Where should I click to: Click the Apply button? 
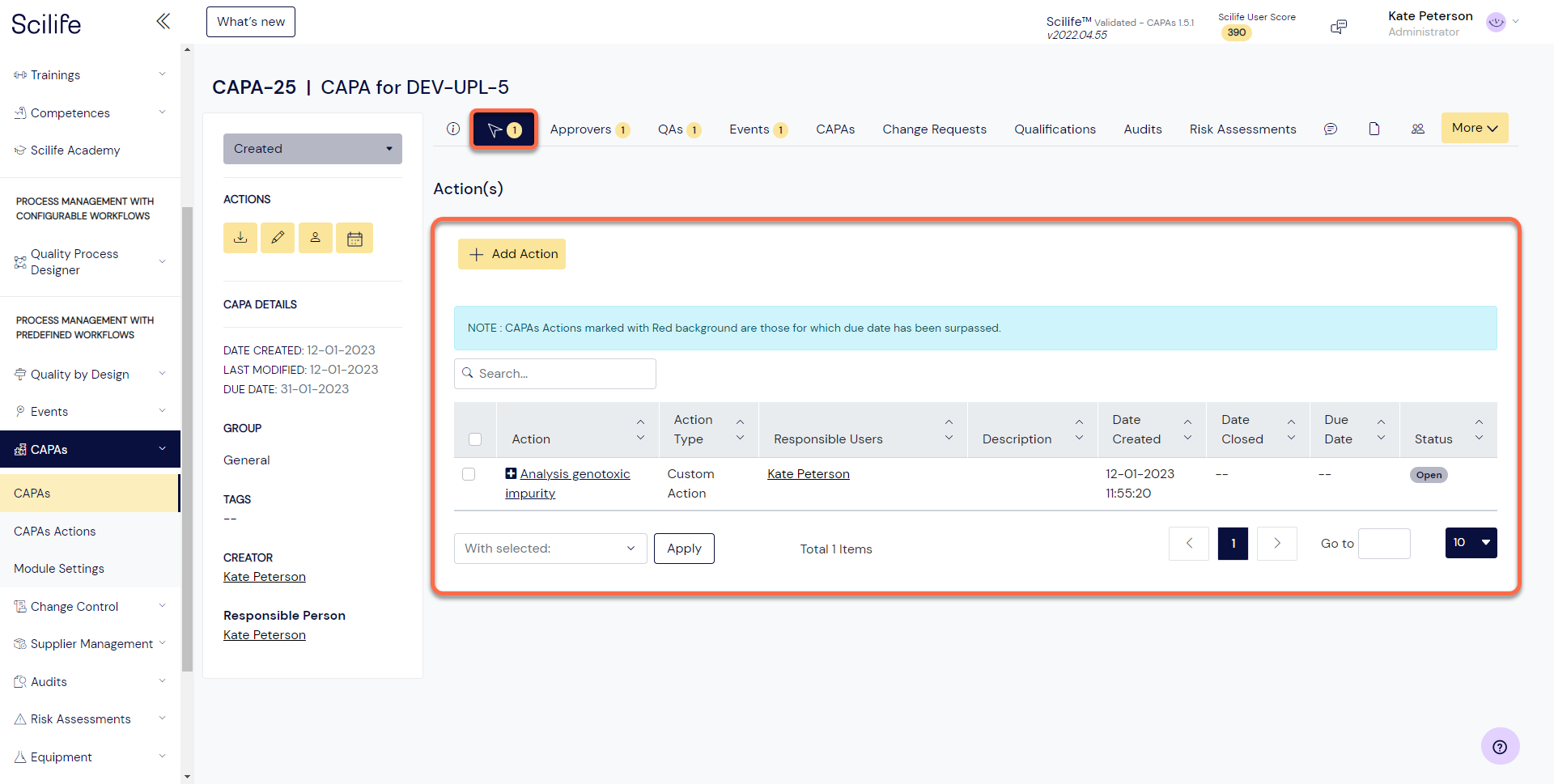(x=684, y=549)
